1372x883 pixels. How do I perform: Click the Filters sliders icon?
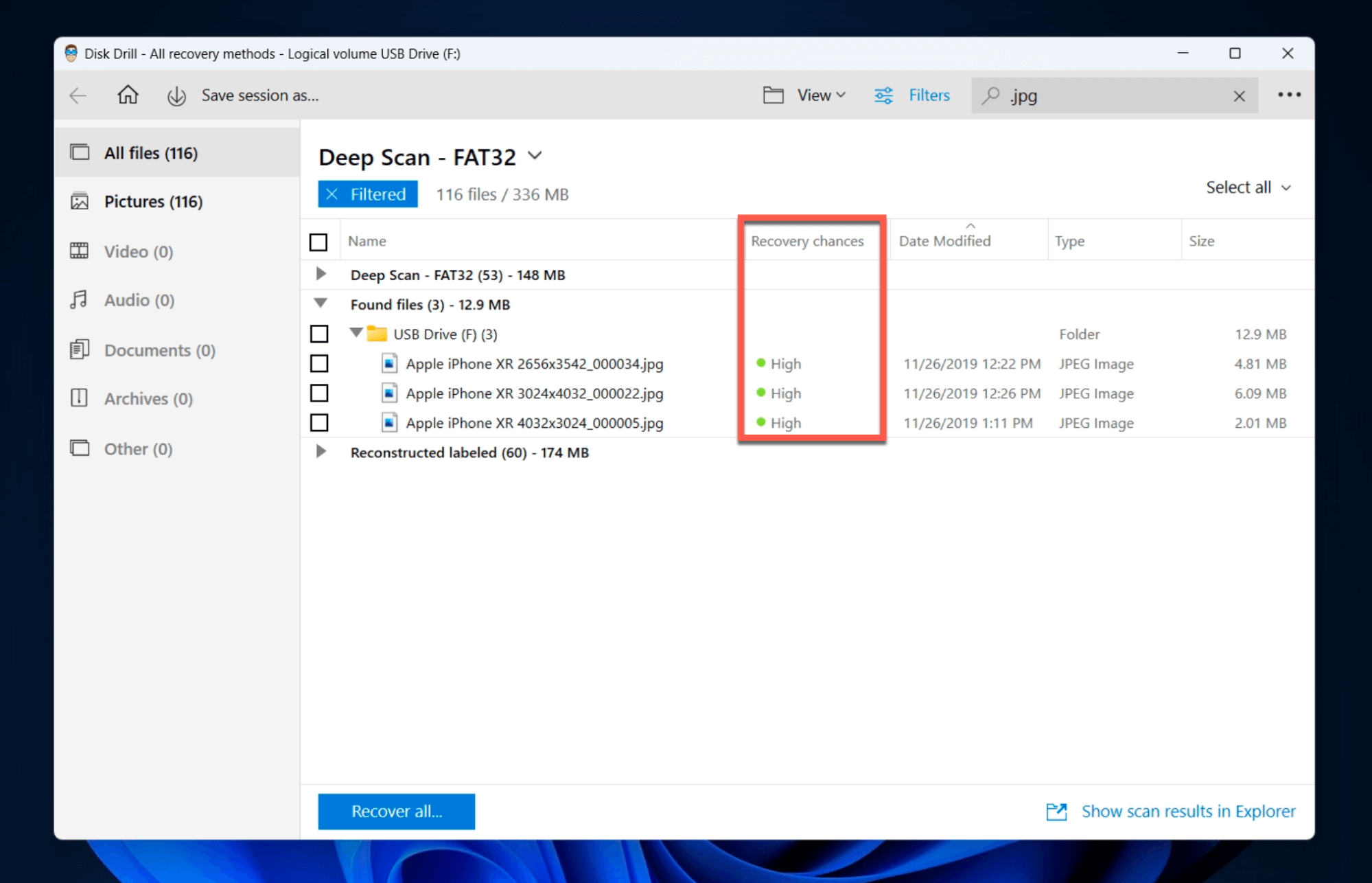click(884, 95)
